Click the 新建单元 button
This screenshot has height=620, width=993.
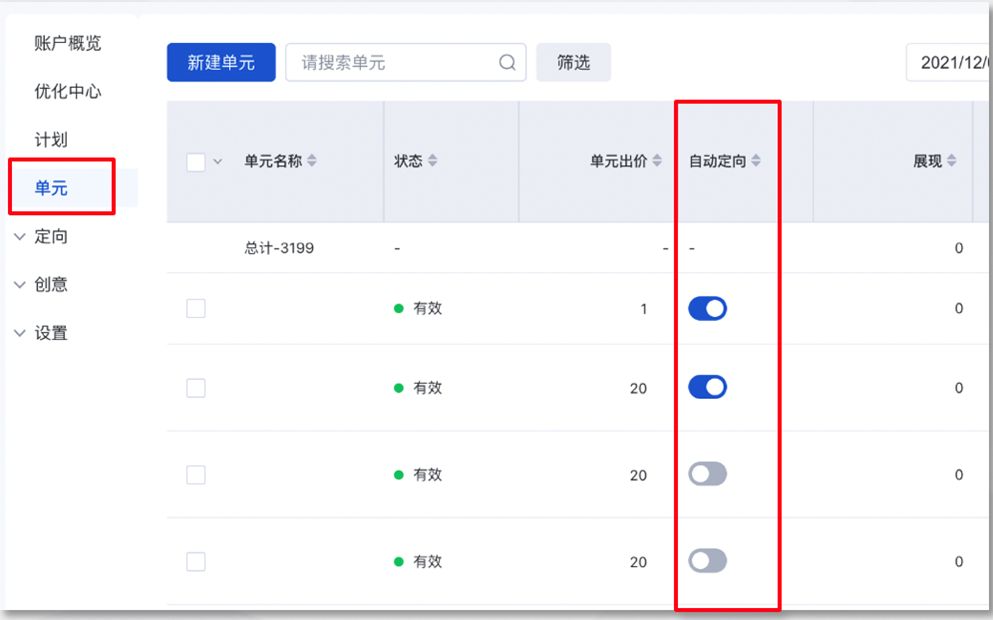pos(221,61)
